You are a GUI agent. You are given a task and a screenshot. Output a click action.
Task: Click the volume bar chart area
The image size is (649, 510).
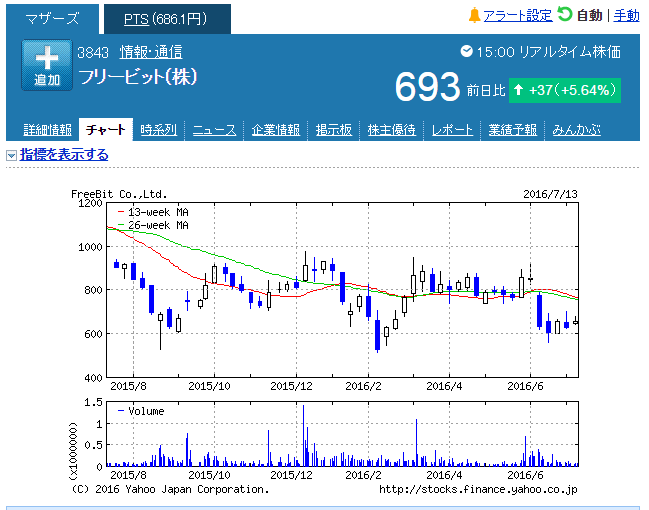(342, 434)
